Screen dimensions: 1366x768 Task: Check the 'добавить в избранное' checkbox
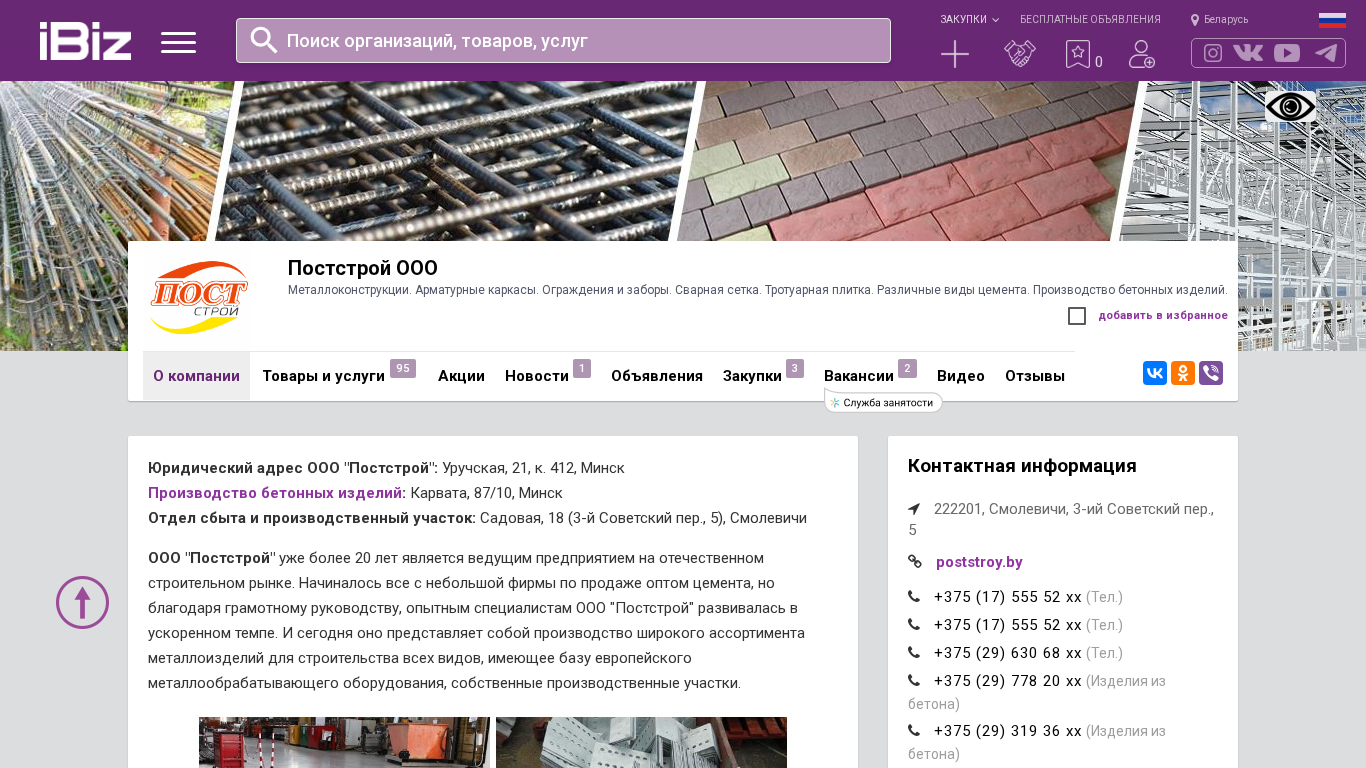1077,316
